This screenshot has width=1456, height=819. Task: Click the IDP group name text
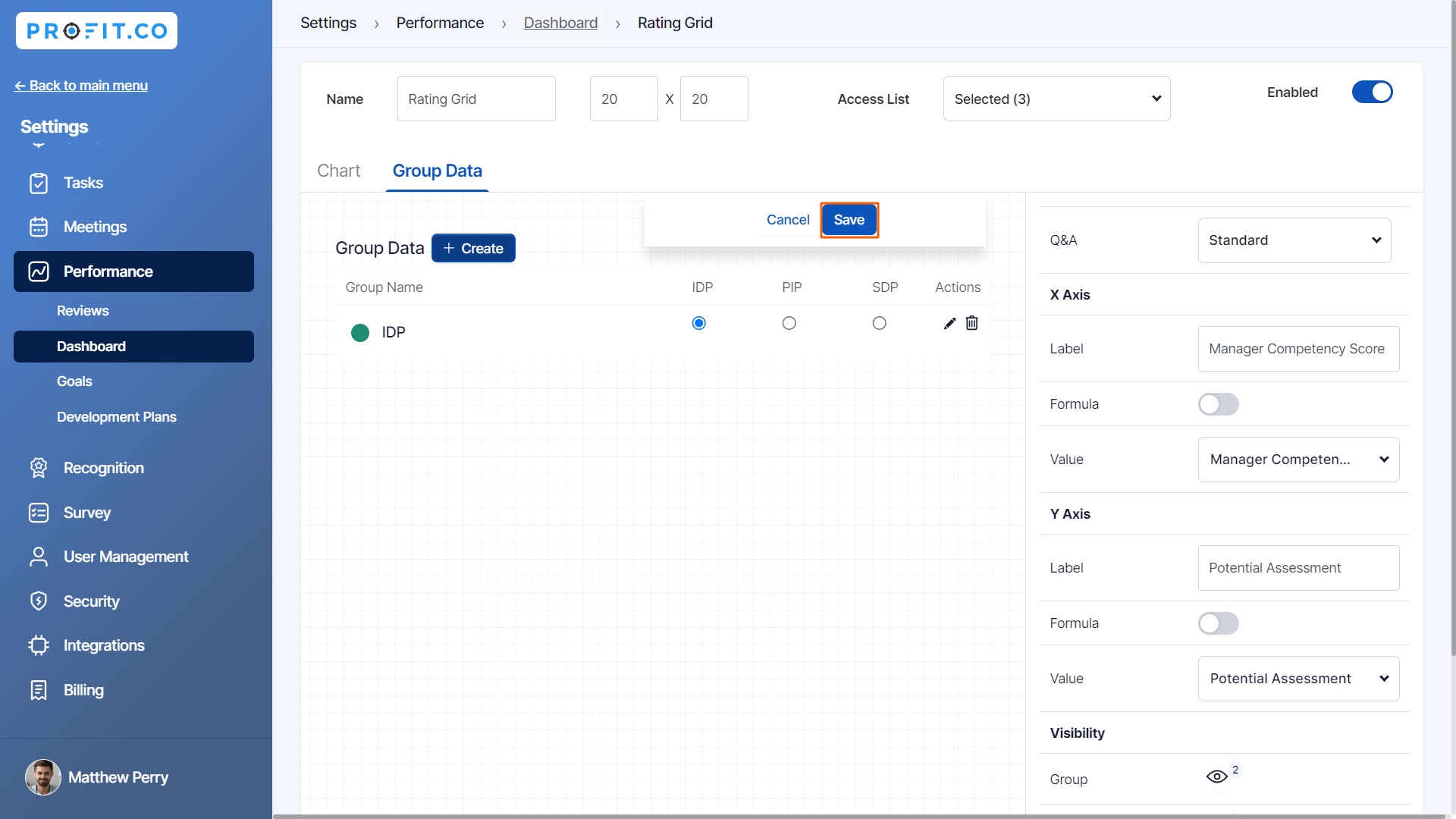(x=394, y=332)
